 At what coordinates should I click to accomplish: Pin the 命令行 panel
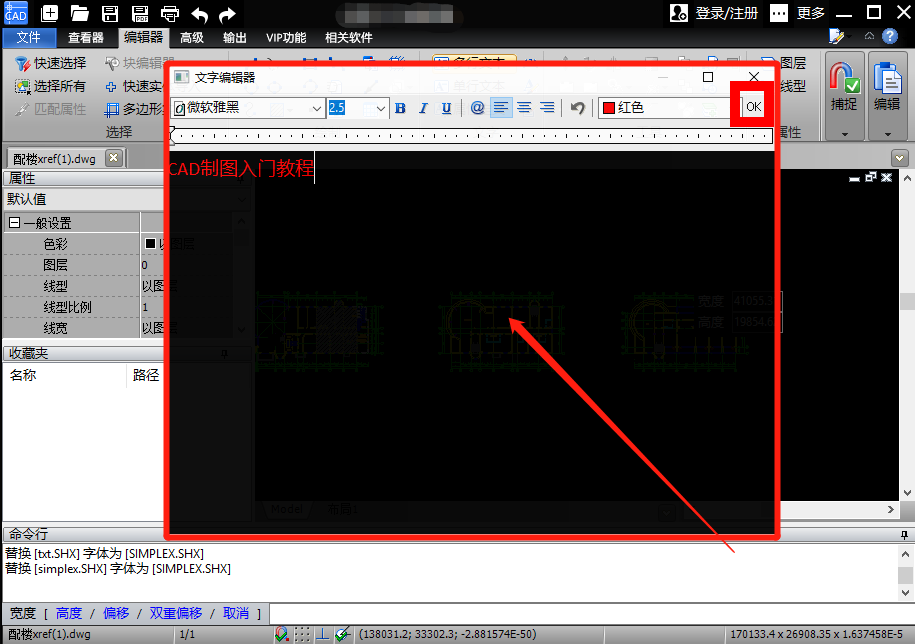(x=904, y=534)
